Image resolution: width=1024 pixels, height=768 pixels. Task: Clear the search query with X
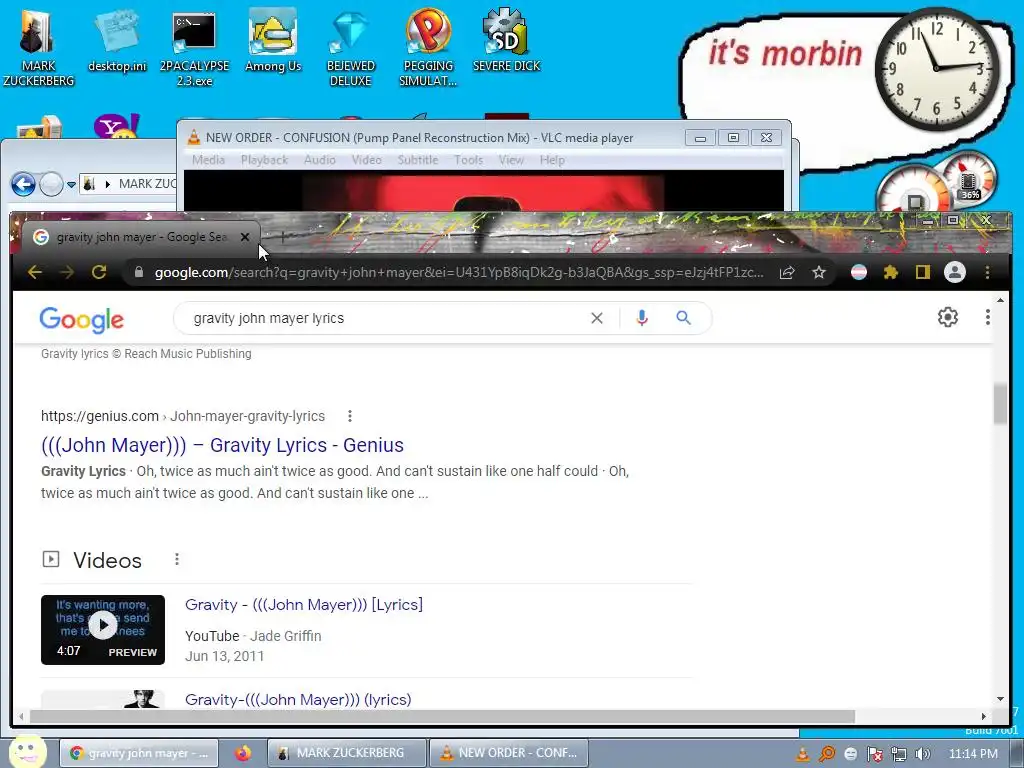point(597,318)
